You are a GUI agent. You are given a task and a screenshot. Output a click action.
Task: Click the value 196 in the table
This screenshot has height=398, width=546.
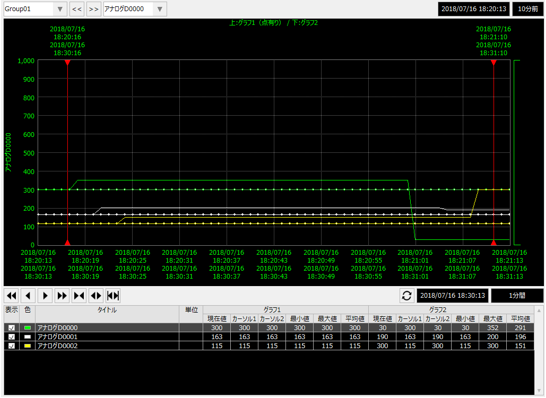tap(520, 337)
